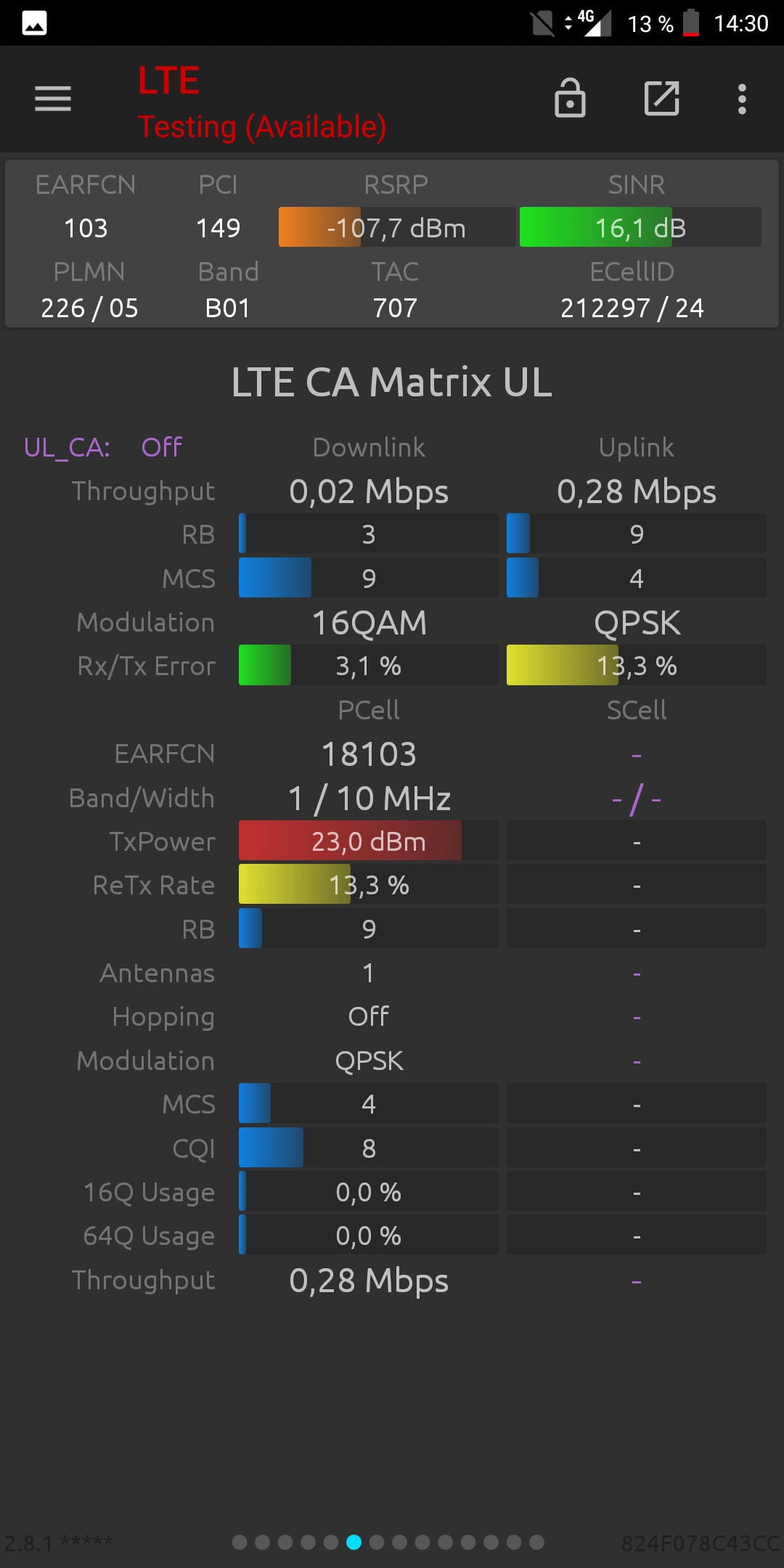The height and width of the screenshot is (1568, 784).
Task: Jump to the first page indicator dot
Action: tap(240, 1542)
